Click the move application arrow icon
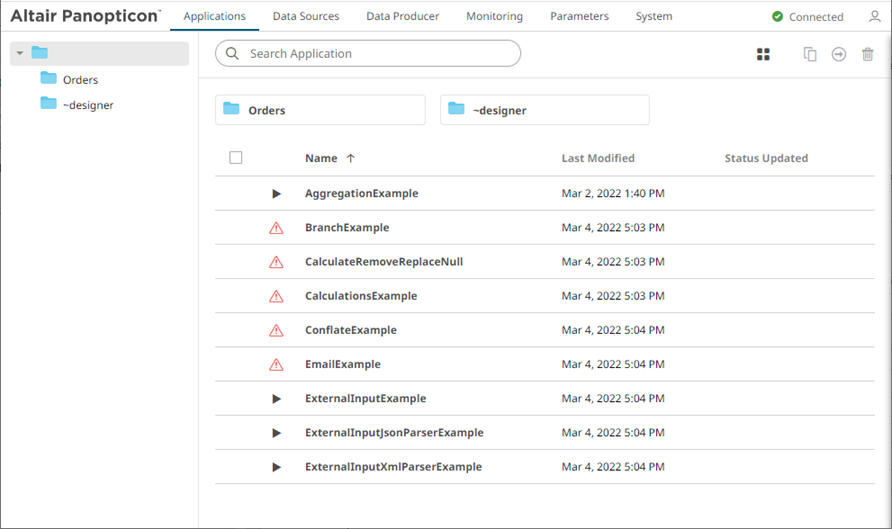Screen dimensions: 892x529 [x=838, y=54]
